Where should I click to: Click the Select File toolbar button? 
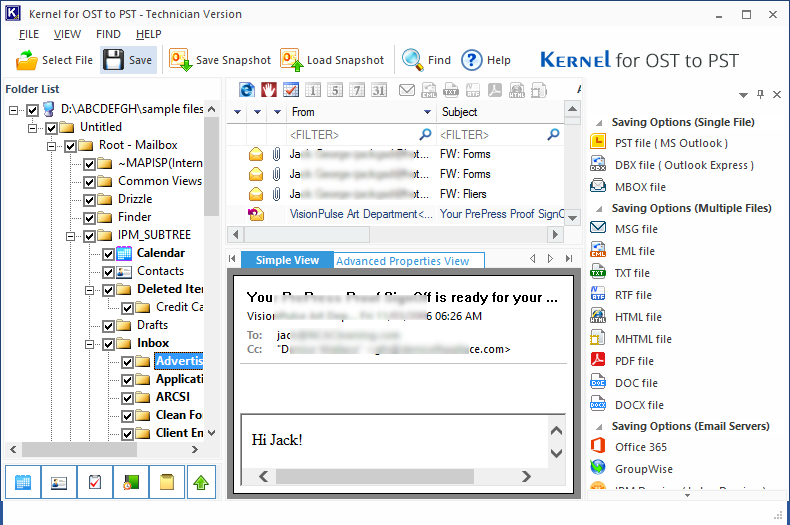(x=54, y=60)
